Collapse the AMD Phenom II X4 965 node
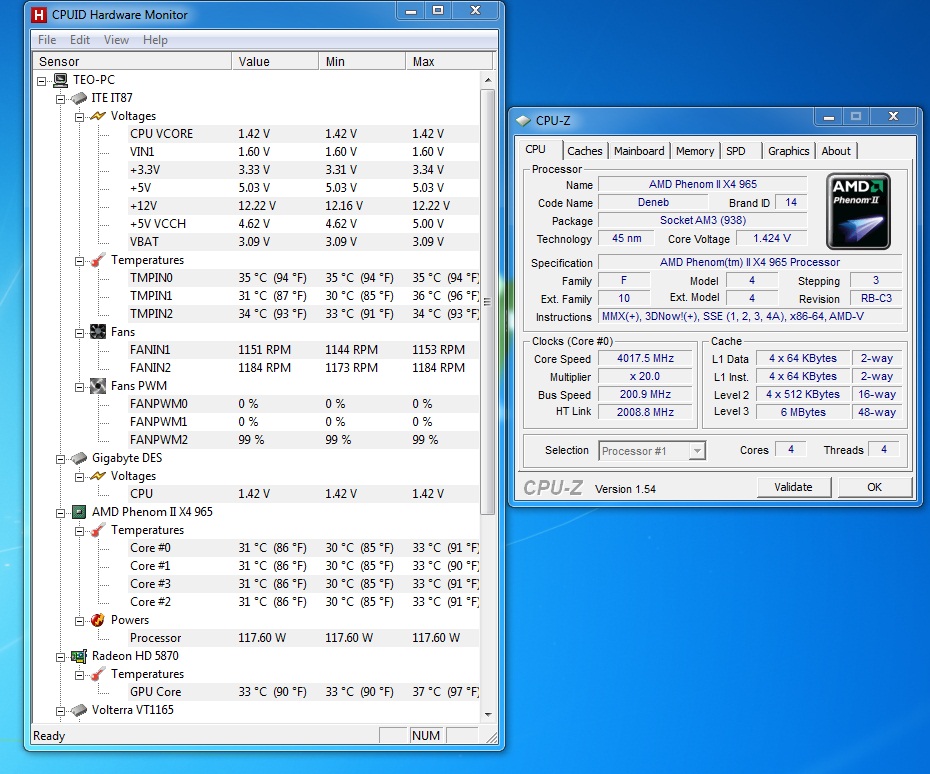The height and width of the screenshot is (774, 930). 60,513
